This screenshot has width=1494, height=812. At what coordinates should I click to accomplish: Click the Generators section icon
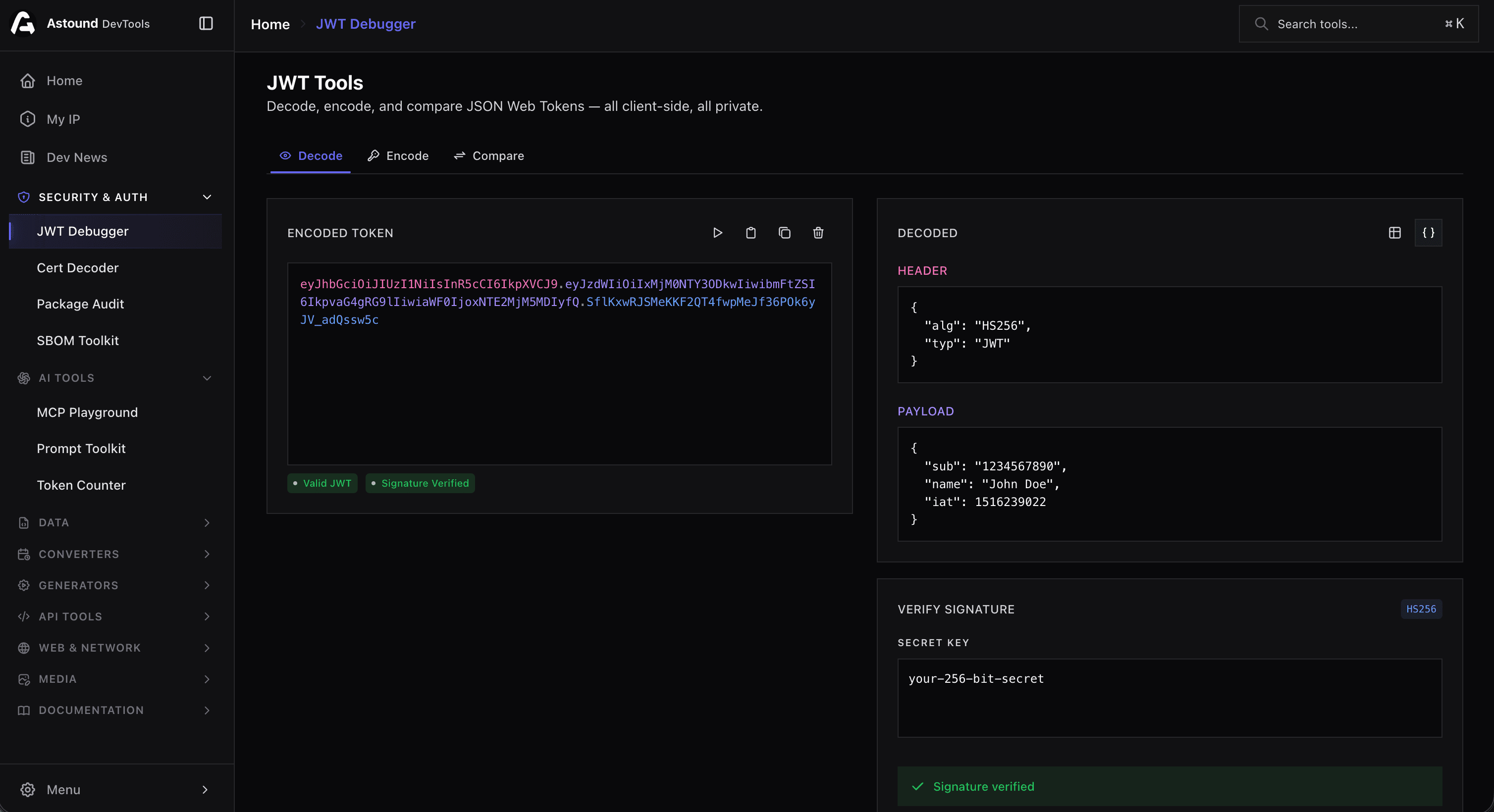[24, 585]
